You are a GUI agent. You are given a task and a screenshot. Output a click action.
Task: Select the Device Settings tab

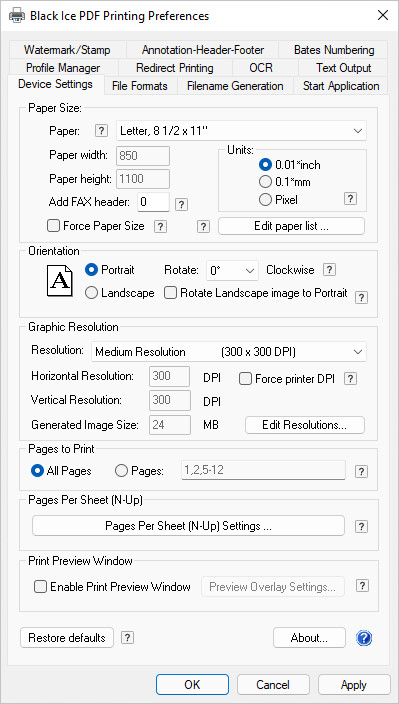(56, 84)
